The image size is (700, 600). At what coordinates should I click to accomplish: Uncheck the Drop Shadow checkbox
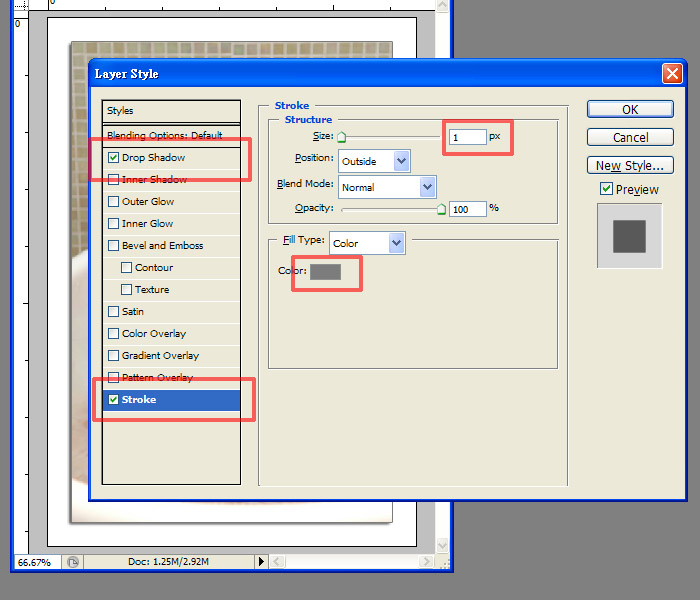[114, 158]
